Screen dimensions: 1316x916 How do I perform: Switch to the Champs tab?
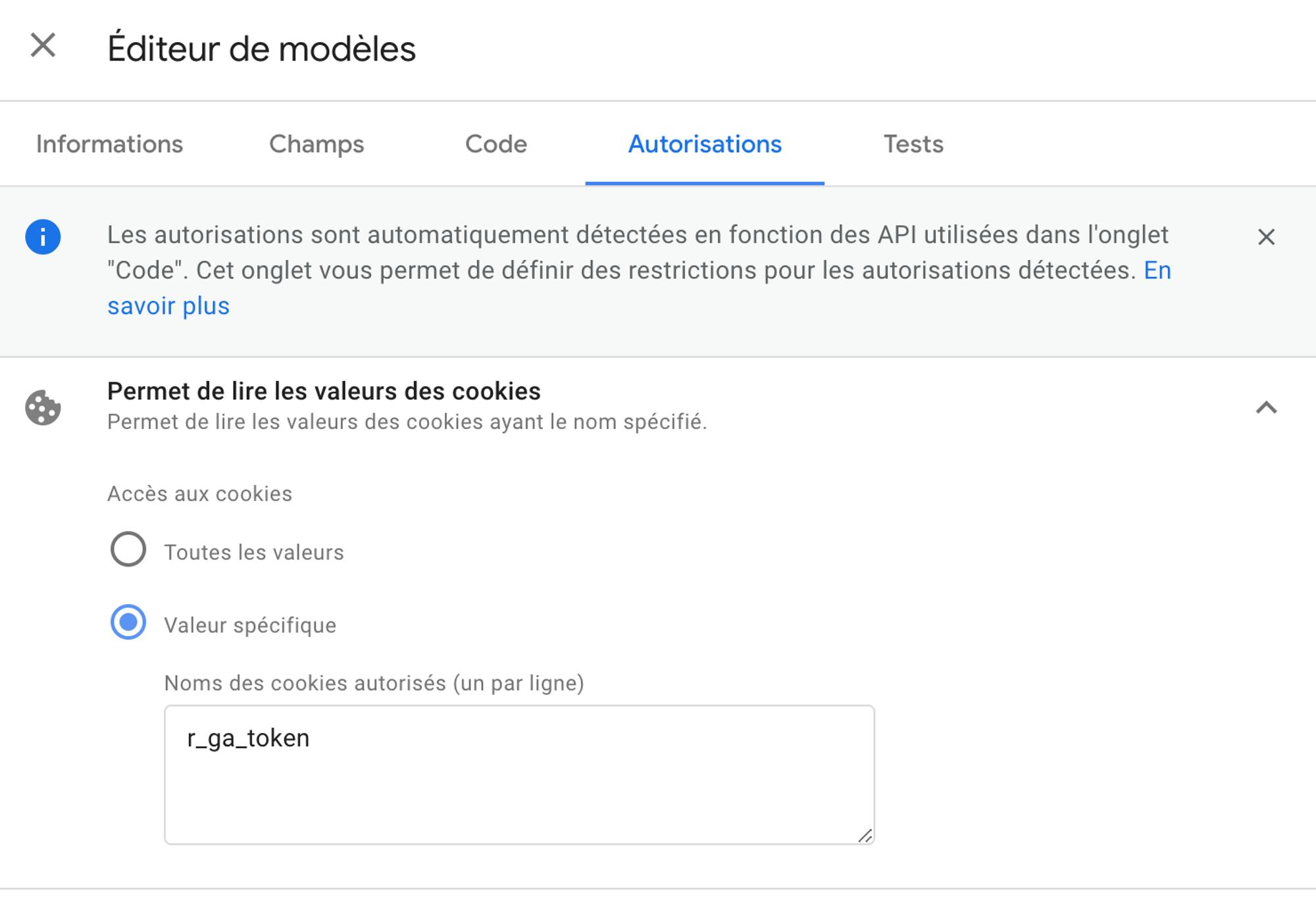coord(316,144)
